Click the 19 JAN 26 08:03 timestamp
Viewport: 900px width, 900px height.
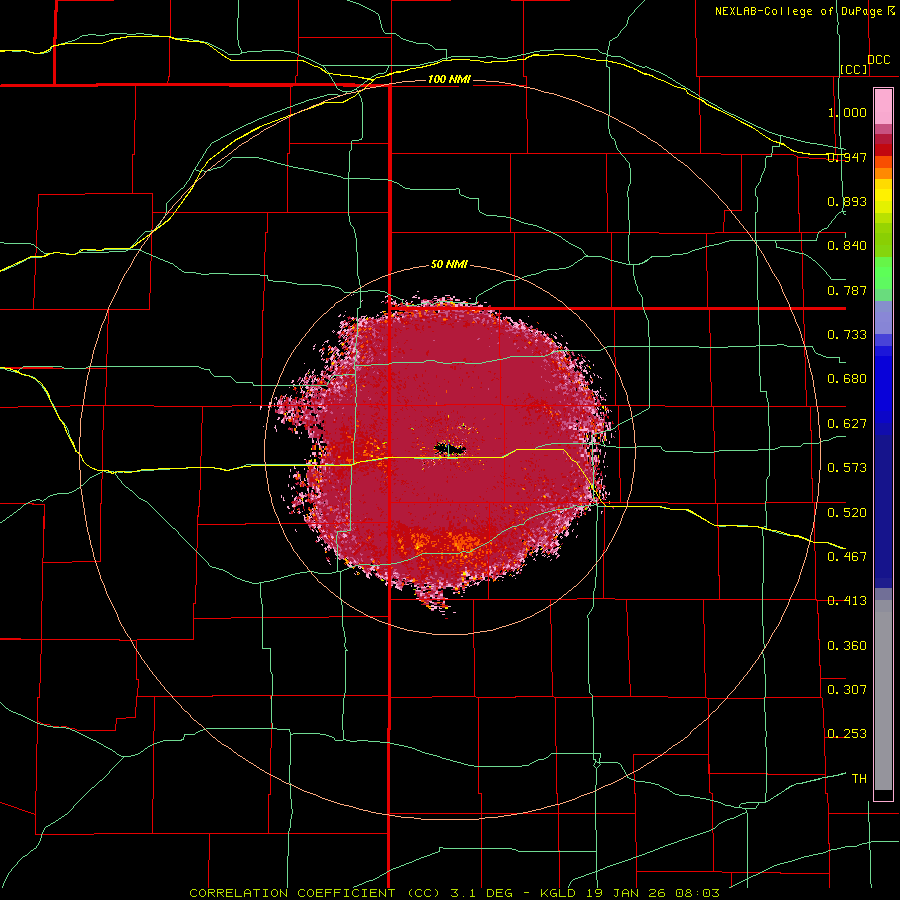[x=653, y=893]
